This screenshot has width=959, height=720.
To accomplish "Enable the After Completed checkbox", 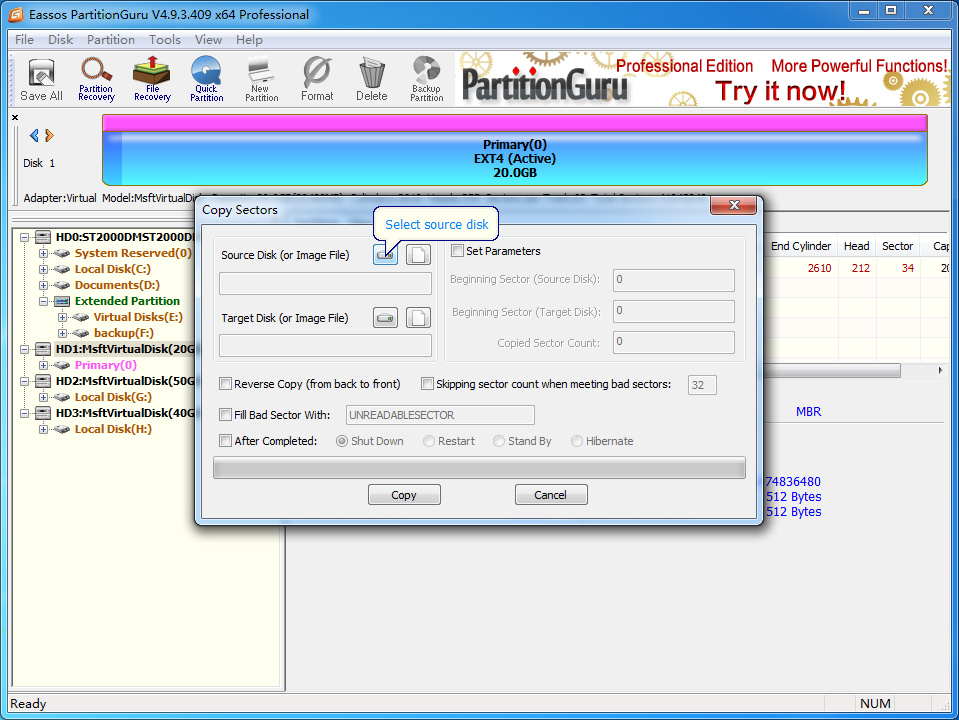I will tap(226, 441).
